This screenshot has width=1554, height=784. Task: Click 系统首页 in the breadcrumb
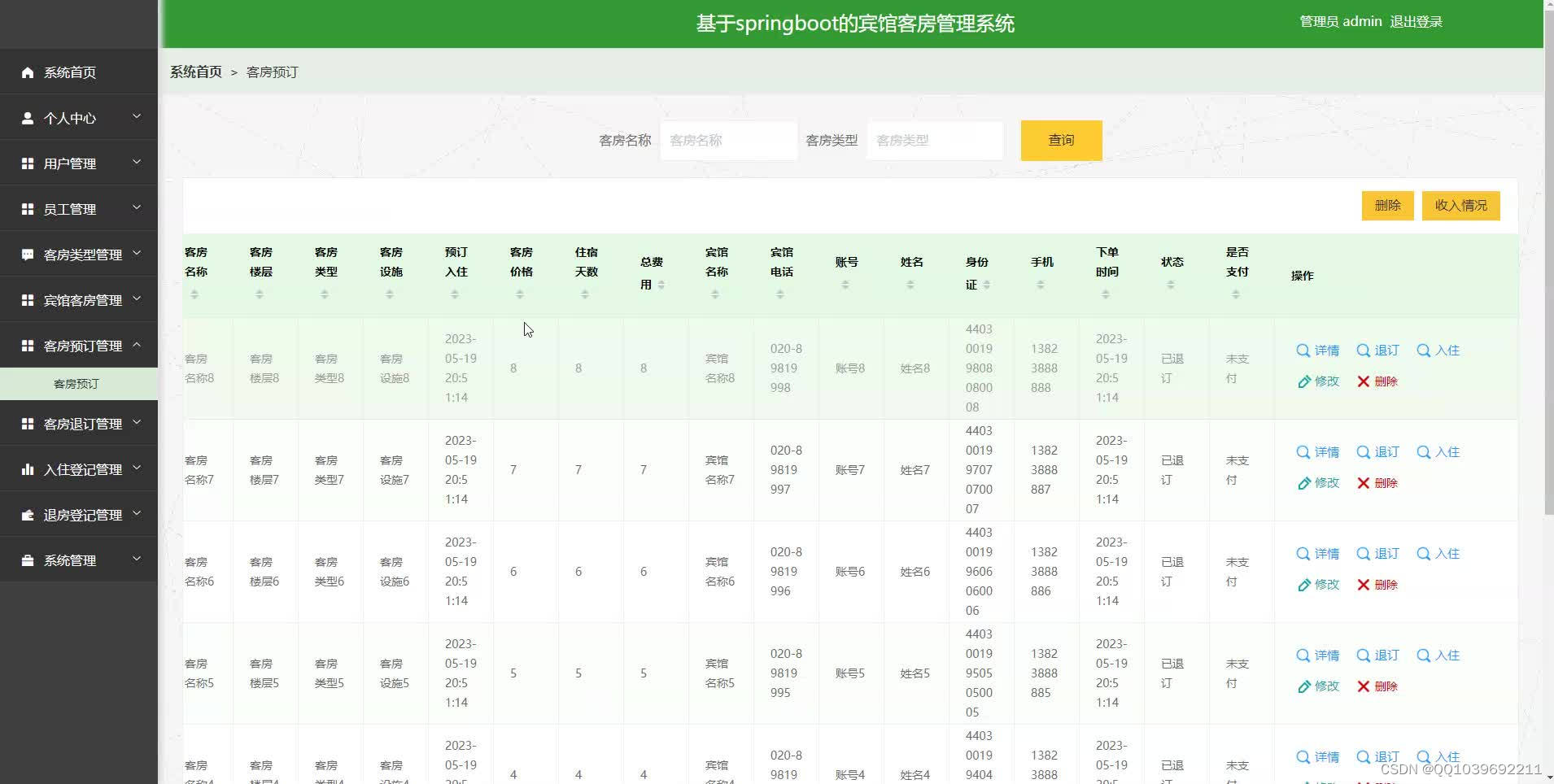pos(196,72)
